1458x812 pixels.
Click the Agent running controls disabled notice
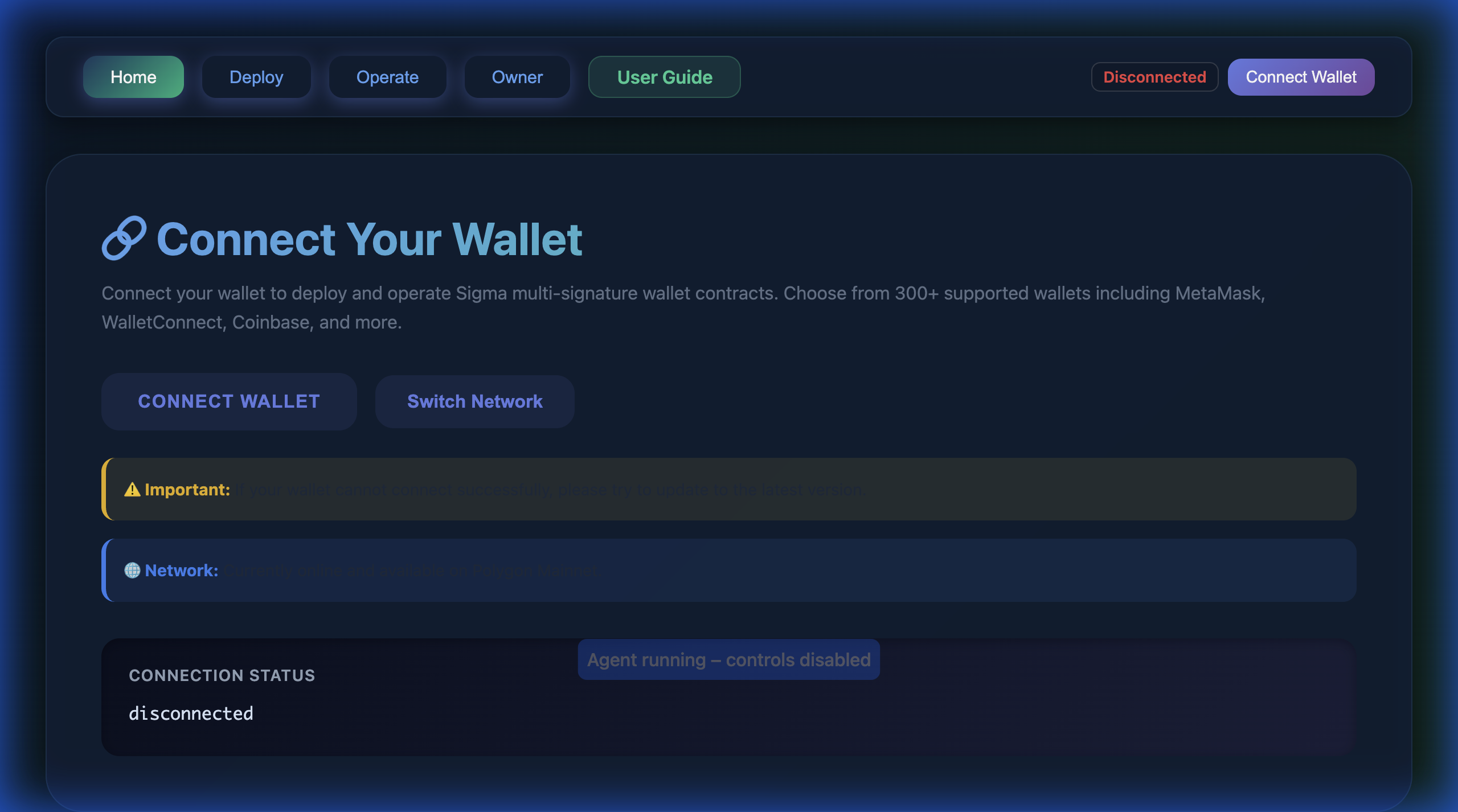pyautogui.click(x=728, y=659)
